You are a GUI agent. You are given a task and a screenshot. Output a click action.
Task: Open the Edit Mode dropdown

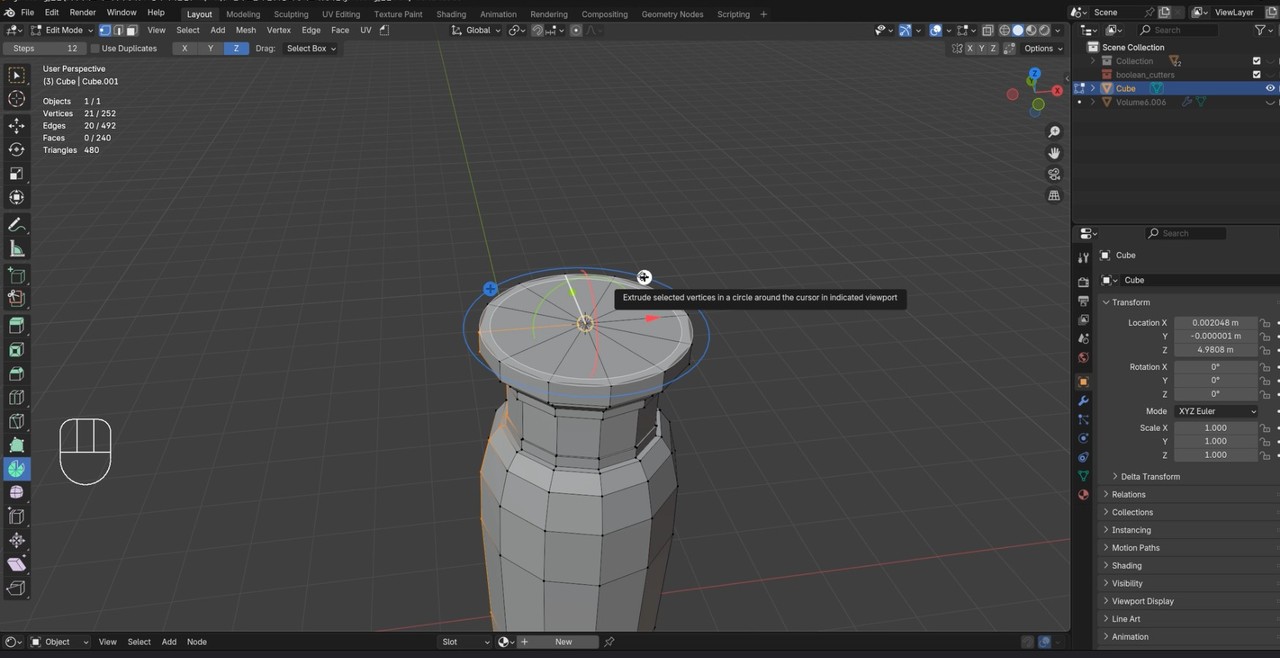pos(62,30)
